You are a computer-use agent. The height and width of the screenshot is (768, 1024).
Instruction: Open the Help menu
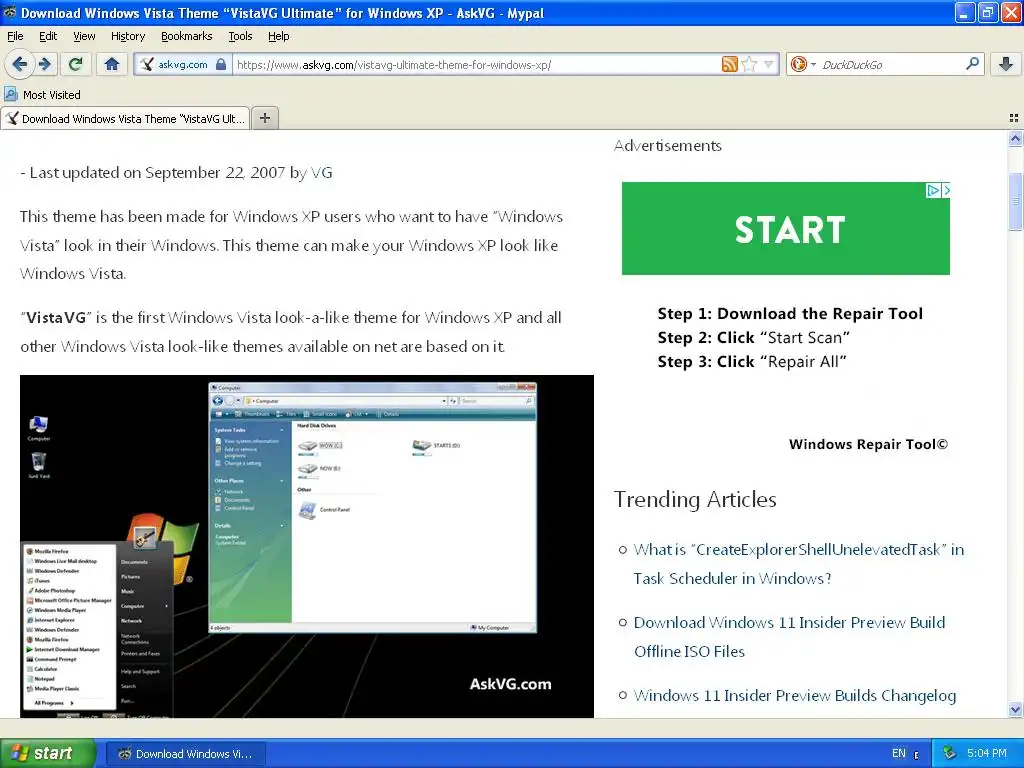tap(278, 36)
